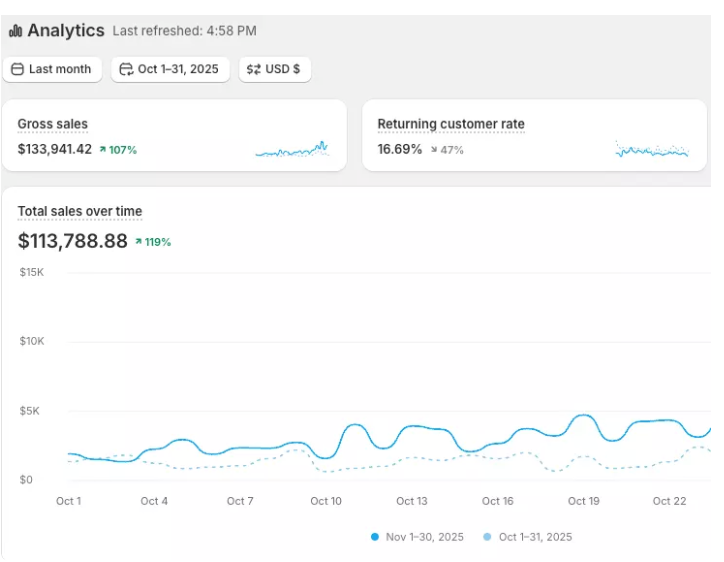This screenshot has height=562, width=724.
Task: Open the Total sales over time title
Action: (80, 211)
